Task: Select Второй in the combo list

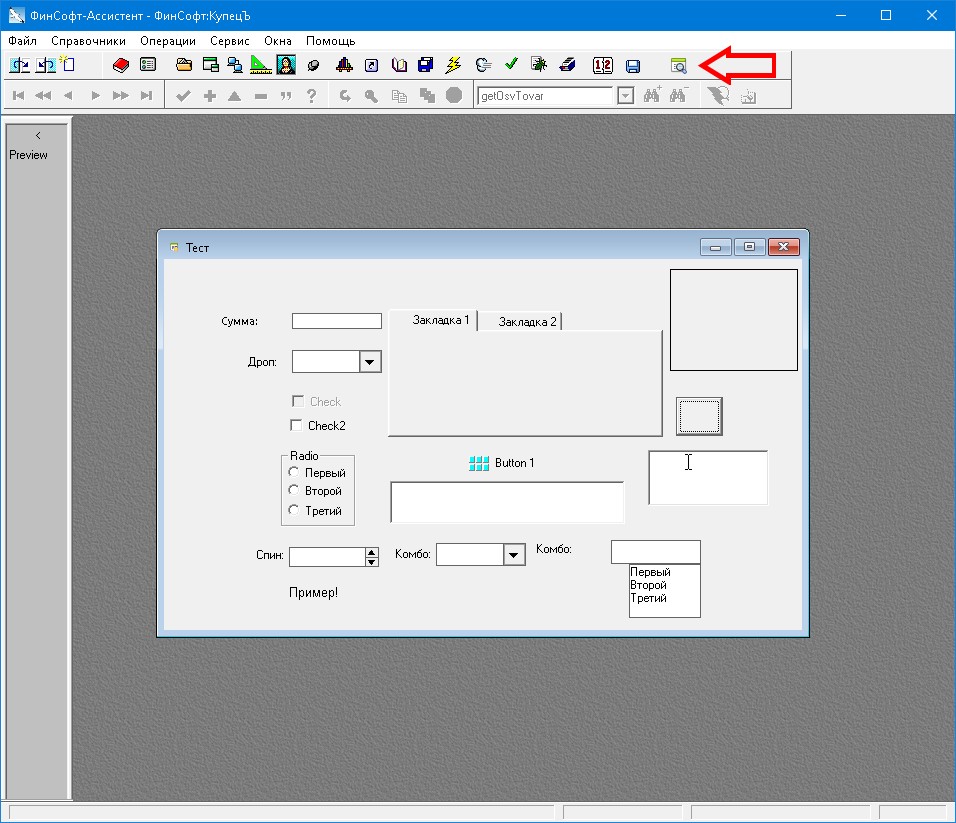Action: point(648,585)
